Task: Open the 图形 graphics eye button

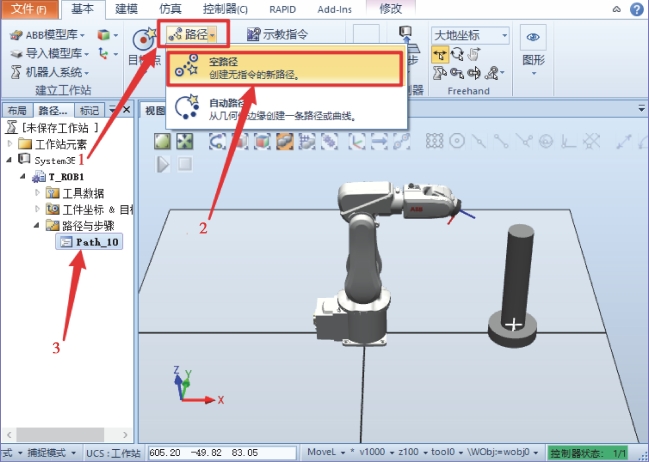Action: (533, 37)
